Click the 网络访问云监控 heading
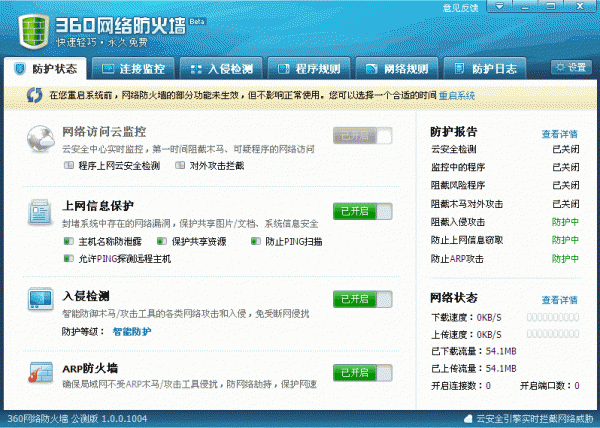 (x=104, y=132)
